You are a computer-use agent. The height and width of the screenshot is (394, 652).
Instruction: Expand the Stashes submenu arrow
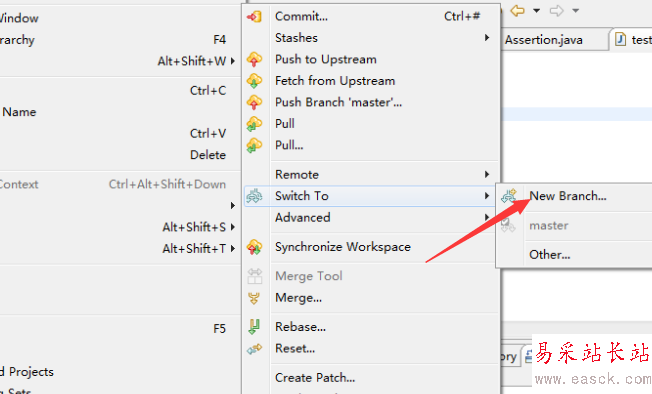(487, 38)
